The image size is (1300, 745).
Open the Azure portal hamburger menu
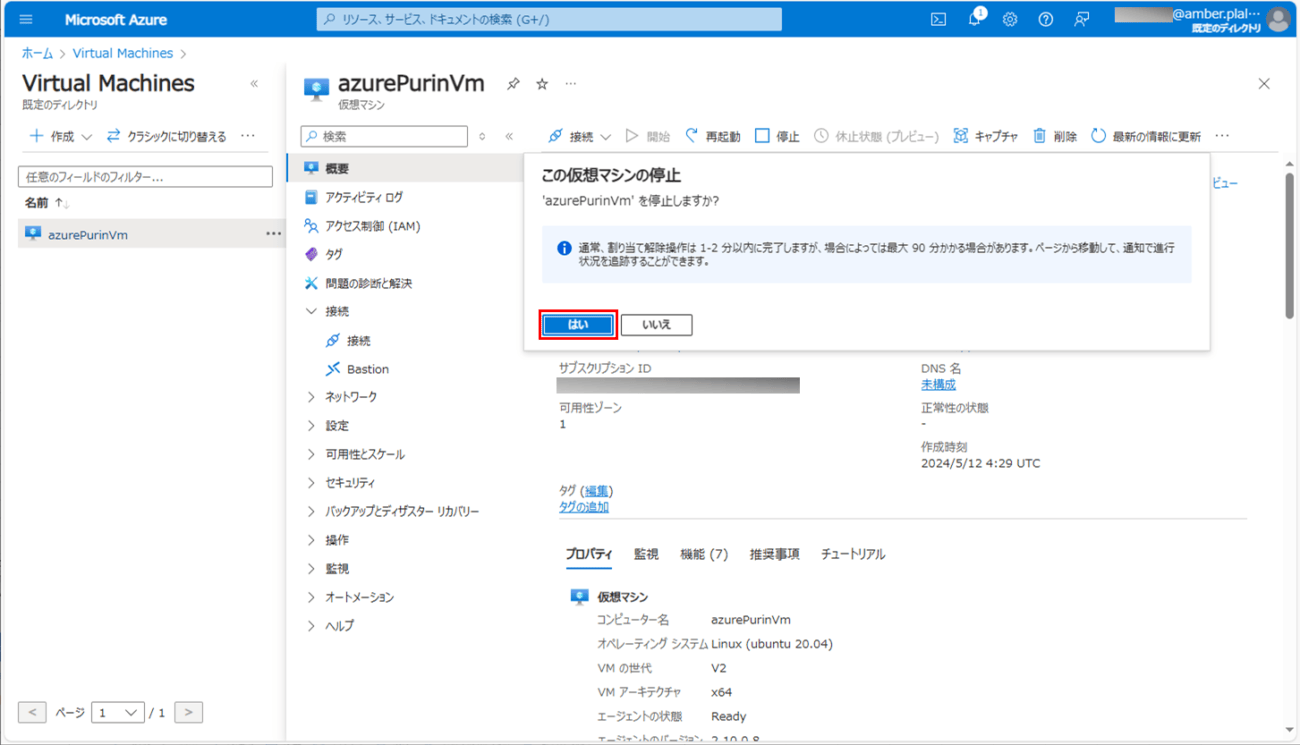26,19
